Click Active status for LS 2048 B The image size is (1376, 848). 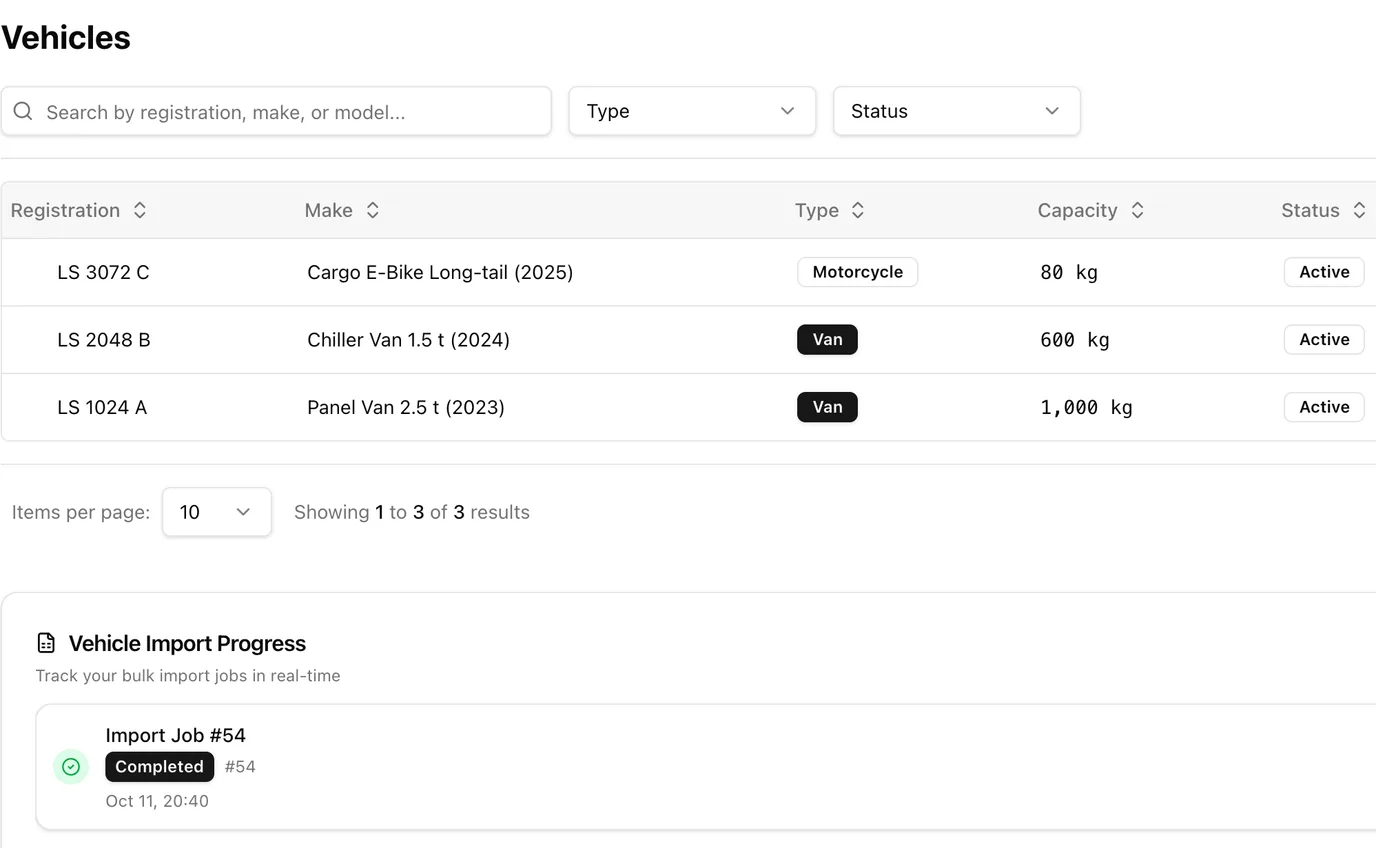1324,340
